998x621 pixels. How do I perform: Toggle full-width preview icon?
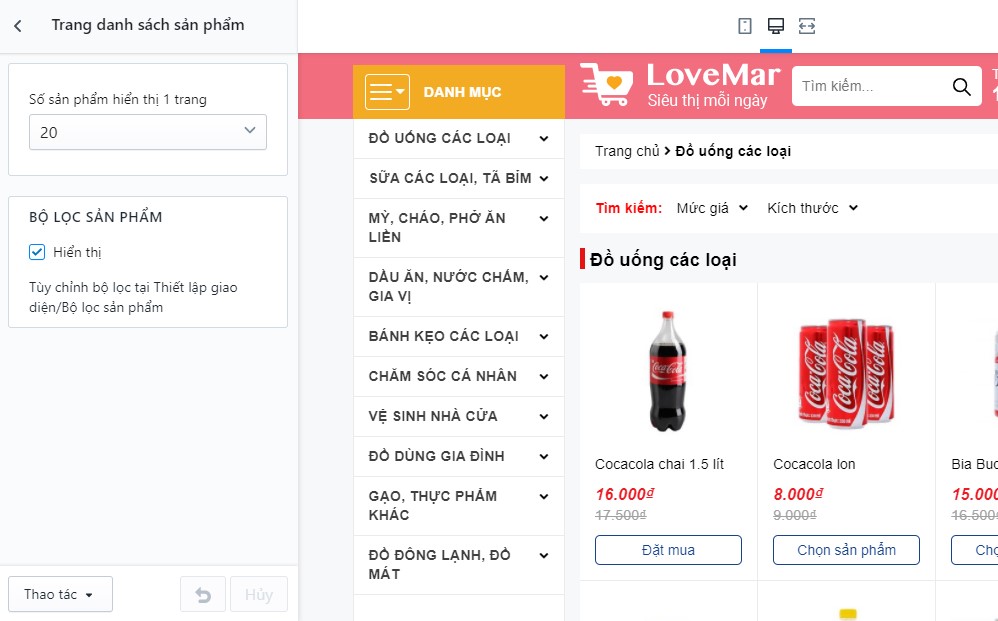point(806,26)
